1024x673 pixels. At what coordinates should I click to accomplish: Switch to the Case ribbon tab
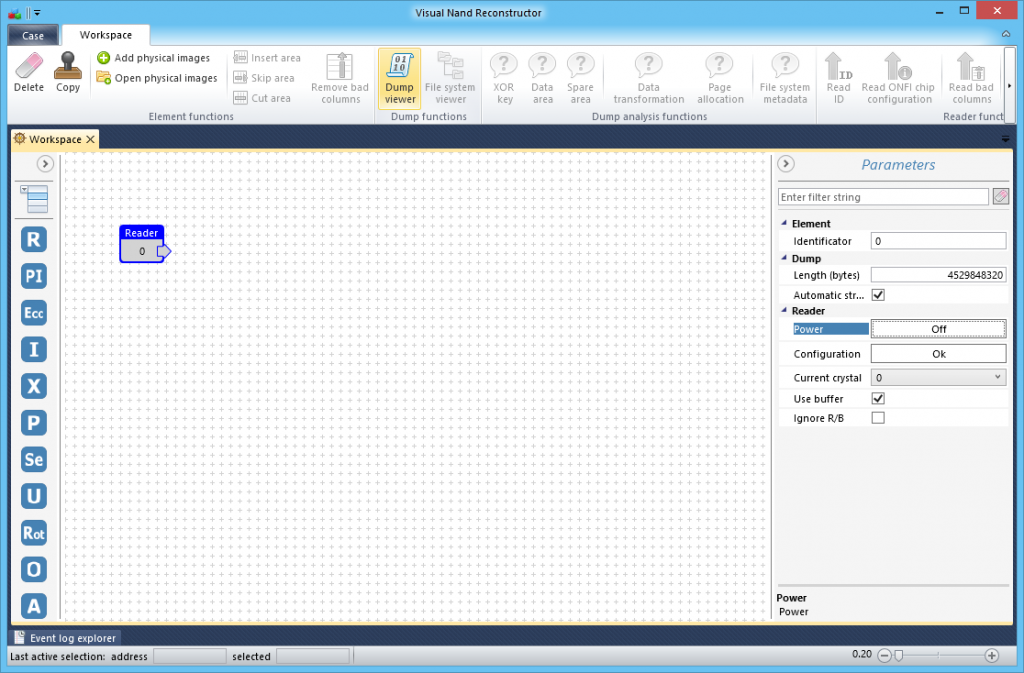tap(33, 35)
